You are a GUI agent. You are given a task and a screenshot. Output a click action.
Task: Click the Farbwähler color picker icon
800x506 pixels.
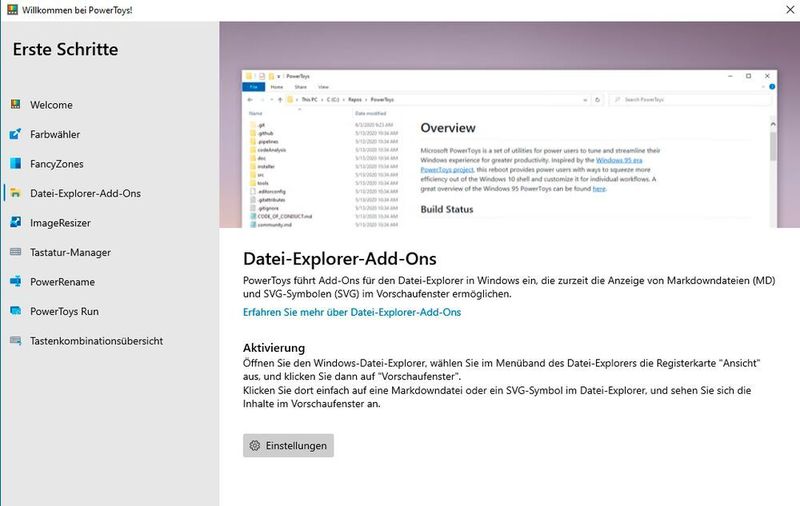[x=16, y=134]
